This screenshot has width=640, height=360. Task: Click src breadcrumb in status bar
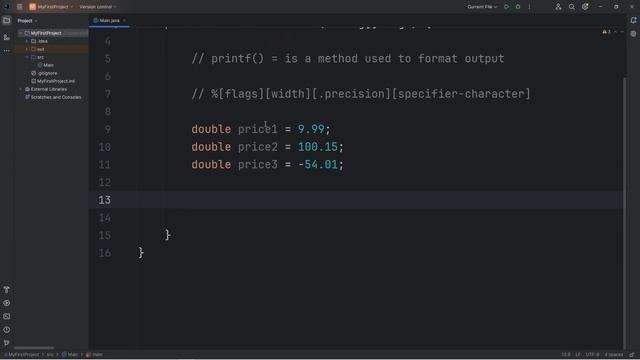point(50,355)
